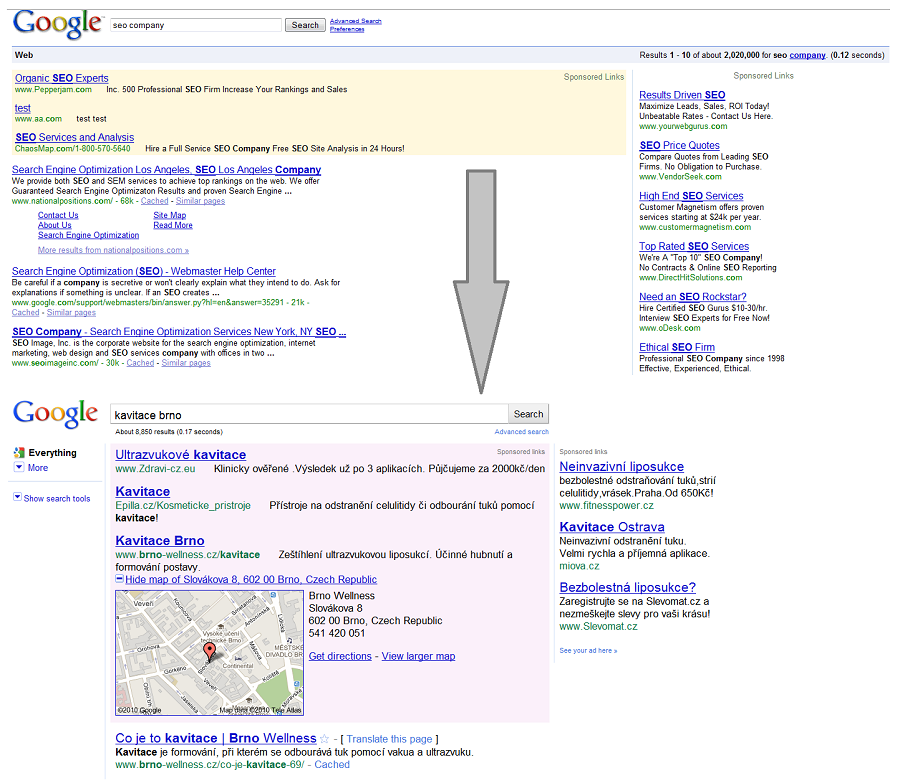The width and height of the screenshot is (900, 783).
Task: Open High End SEO Services ad
Action: pos(691,196)
